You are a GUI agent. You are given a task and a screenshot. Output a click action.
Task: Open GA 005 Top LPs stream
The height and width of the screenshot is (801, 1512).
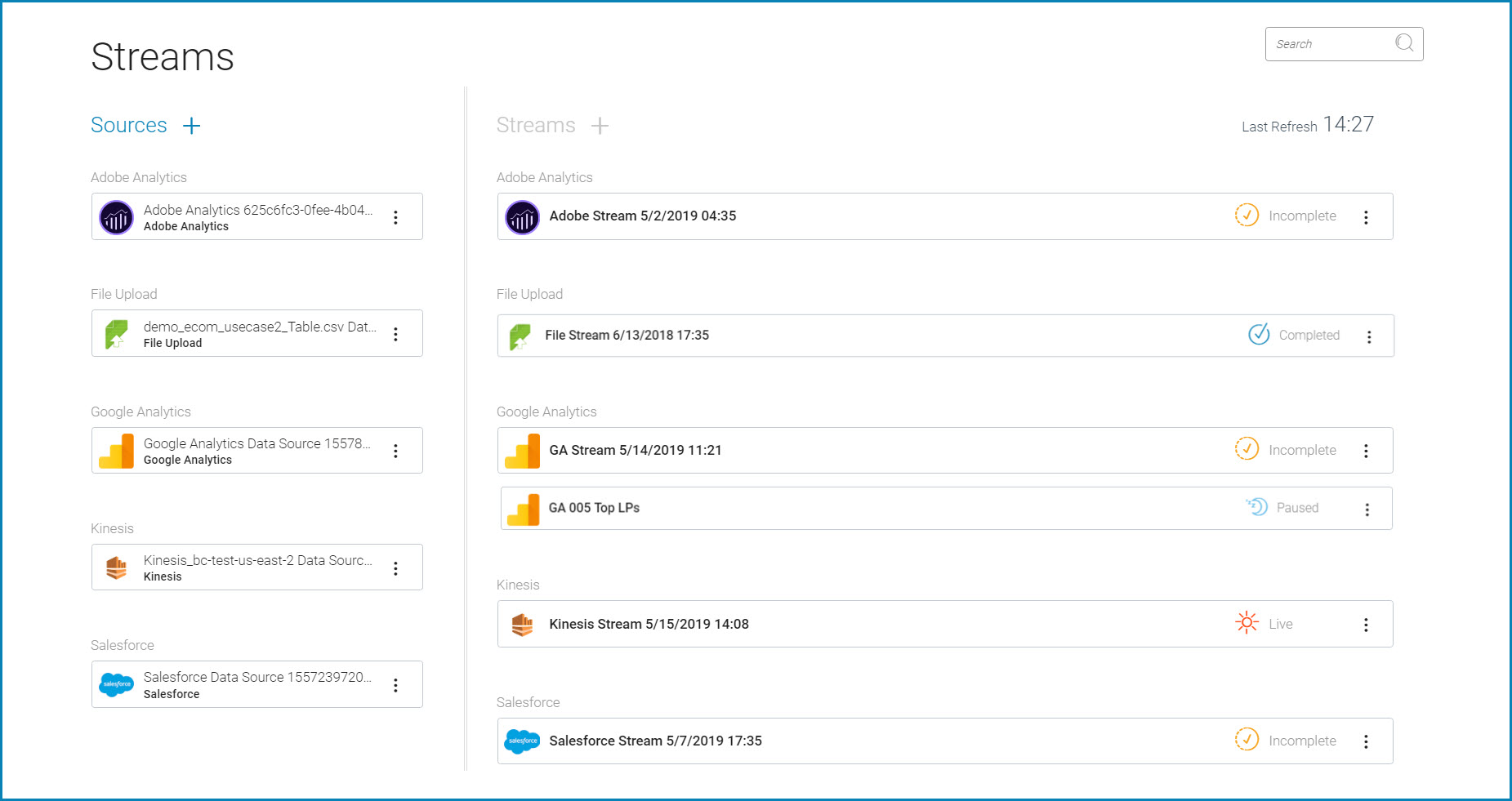coord(946,508)
